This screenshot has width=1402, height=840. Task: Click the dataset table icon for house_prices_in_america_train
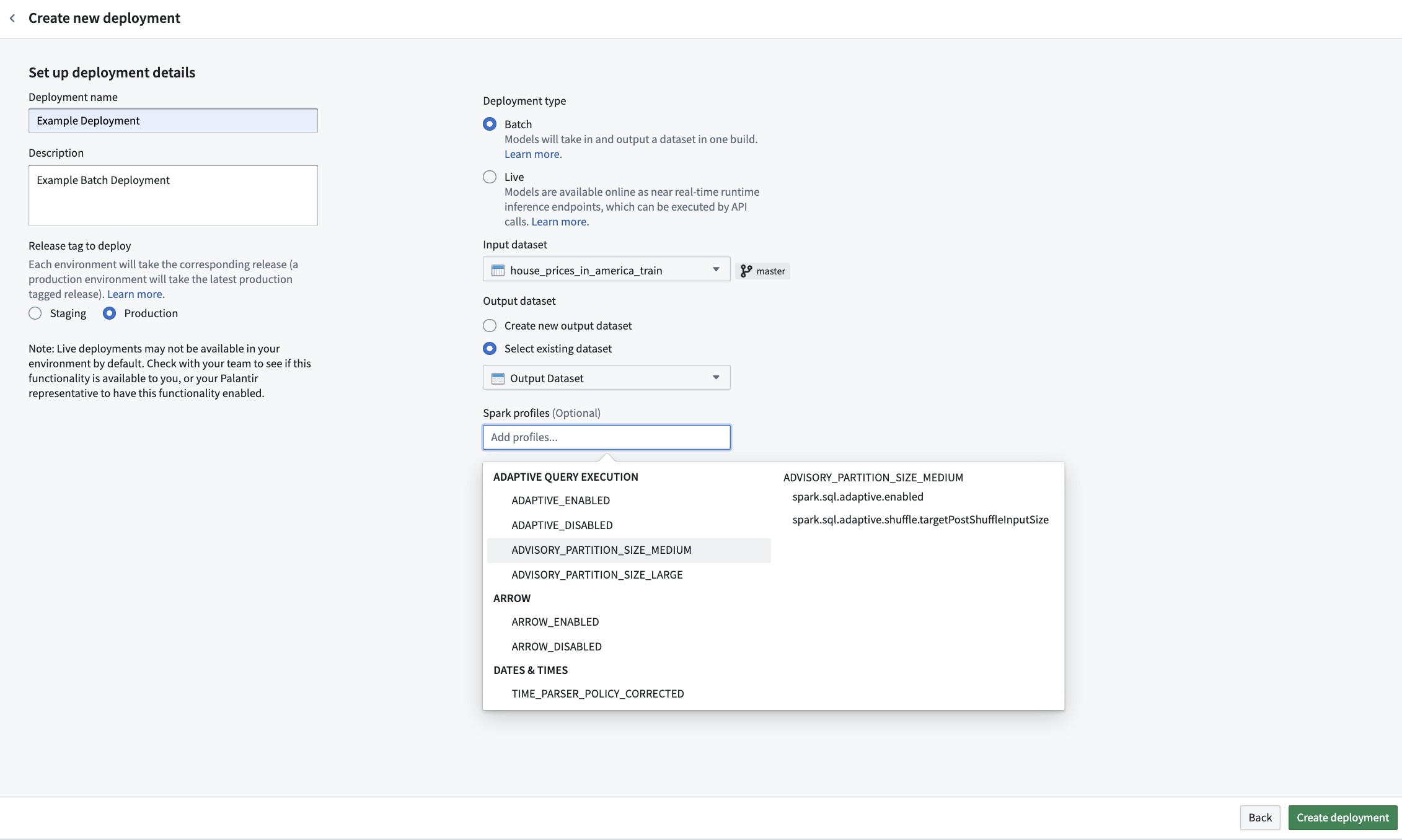point(498,270)
